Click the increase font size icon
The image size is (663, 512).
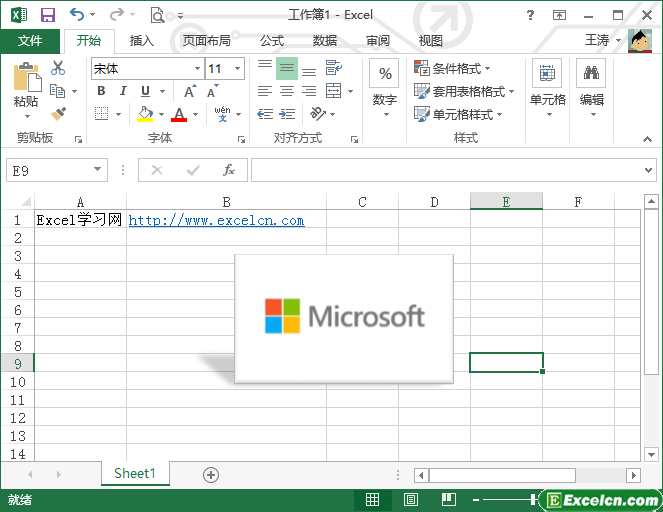(189, 92)
